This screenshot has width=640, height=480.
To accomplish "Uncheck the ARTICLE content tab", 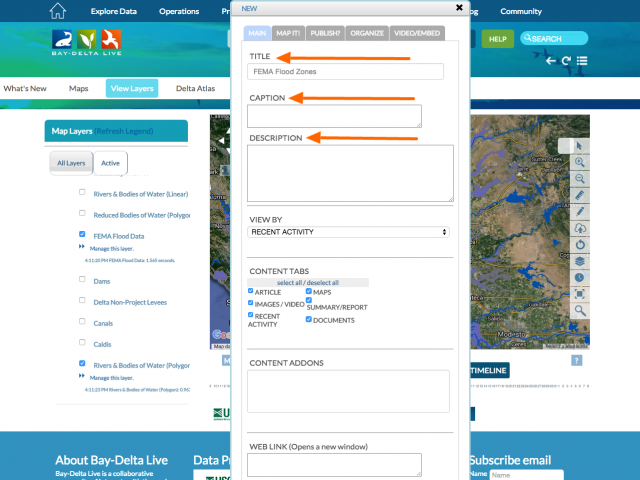I will coord(251,291).
